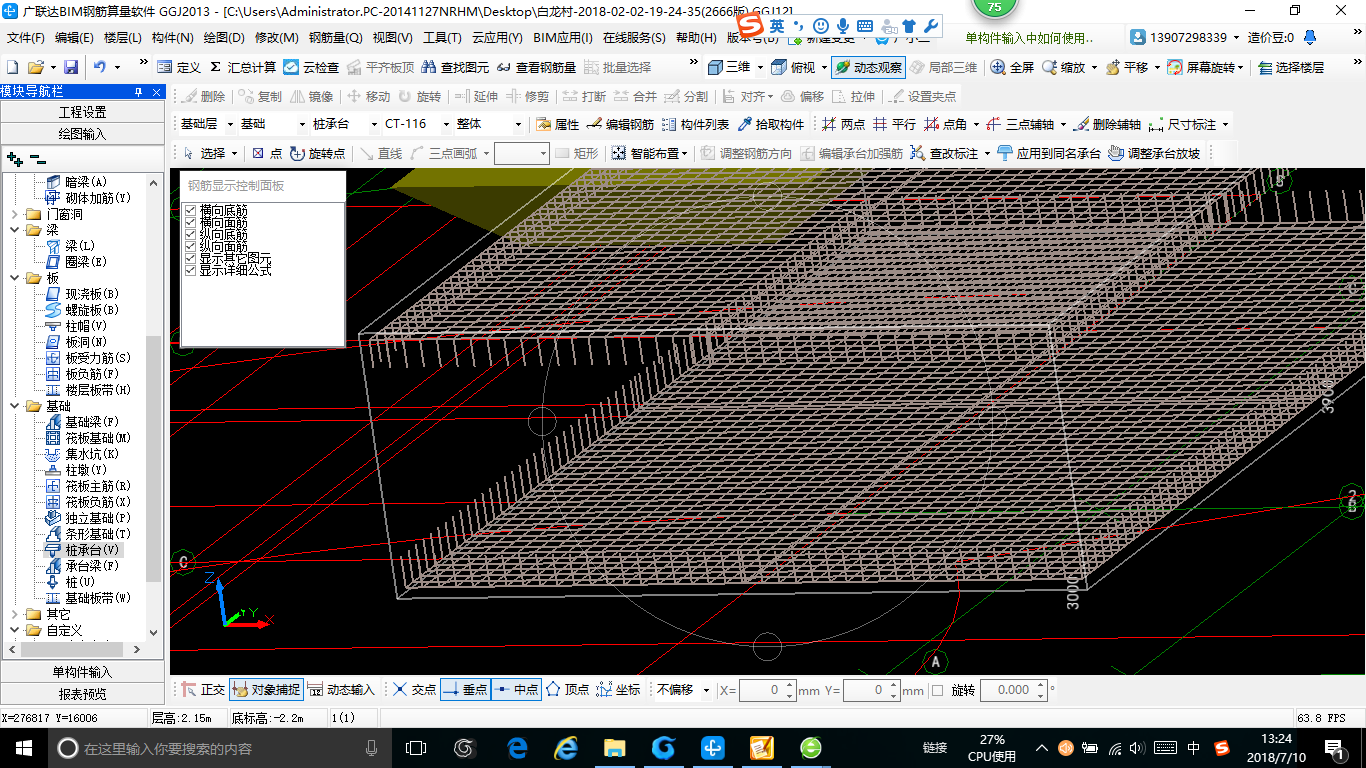The image size is (1366, 768).
Task: Toggle 横向面筋 checkbox
Action: point(190,223)
